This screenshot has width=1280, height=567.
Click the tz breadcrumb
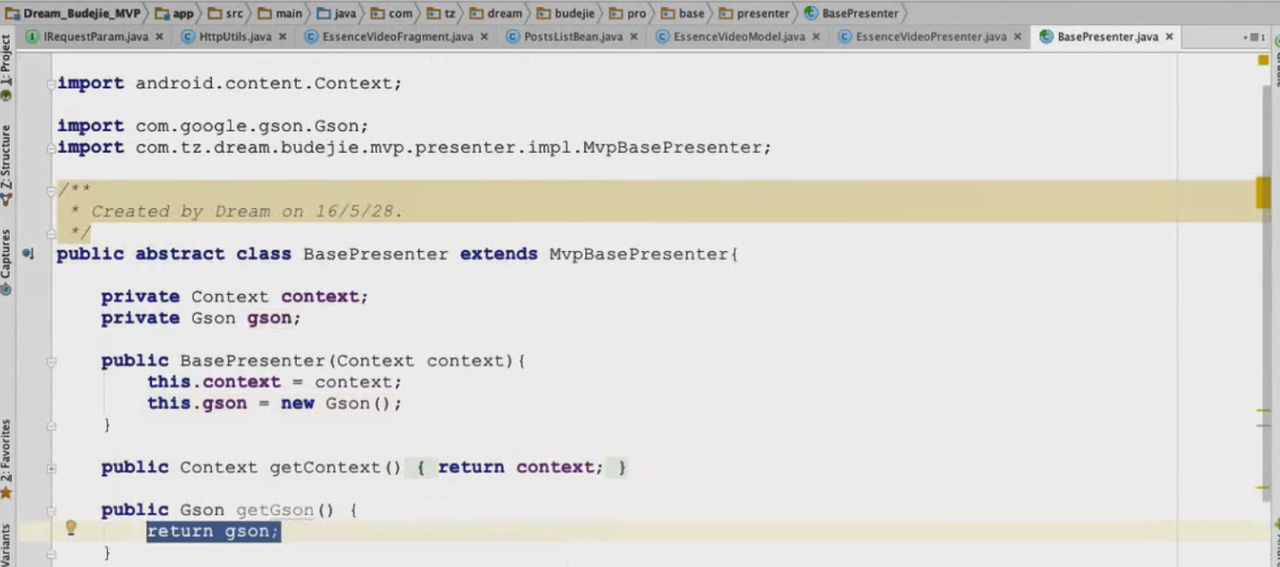(x=440, y=13)
